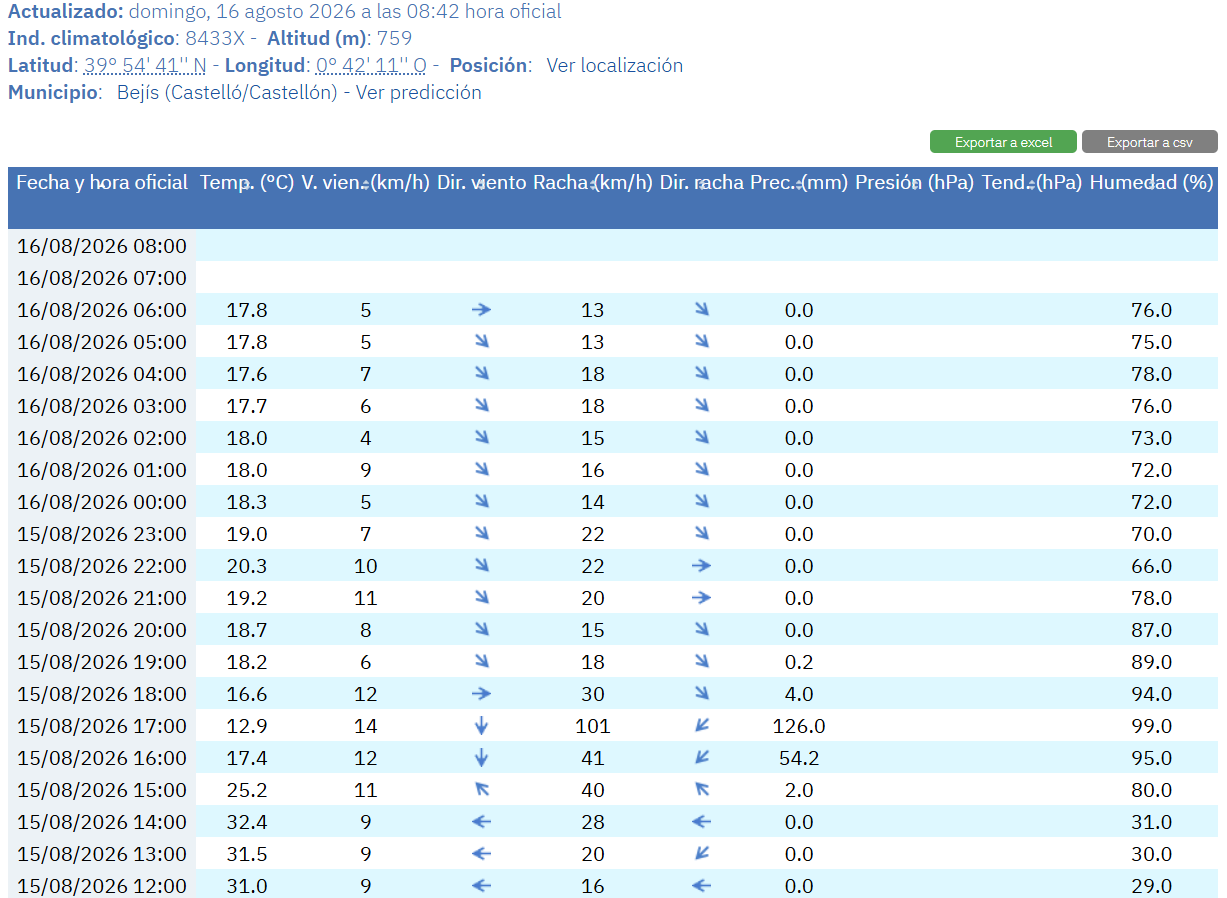Click gust direction arrow for 15/08/2026 18:00

(x=701, y=694)
